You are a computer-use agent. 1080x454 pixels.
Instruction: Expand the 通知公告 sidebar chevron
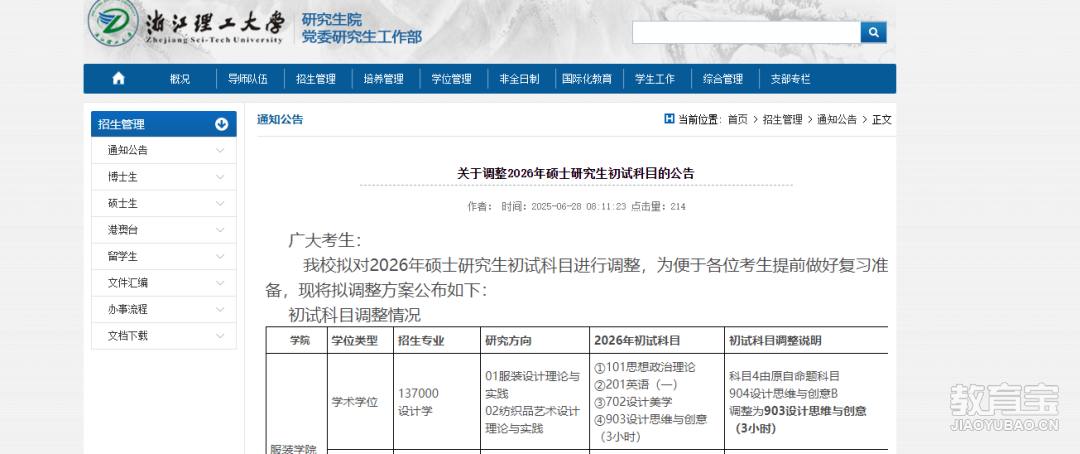coord(220,150)
